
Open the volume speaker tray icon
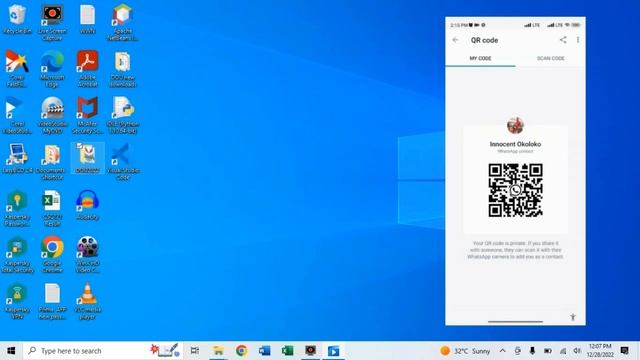coord(577,351)
